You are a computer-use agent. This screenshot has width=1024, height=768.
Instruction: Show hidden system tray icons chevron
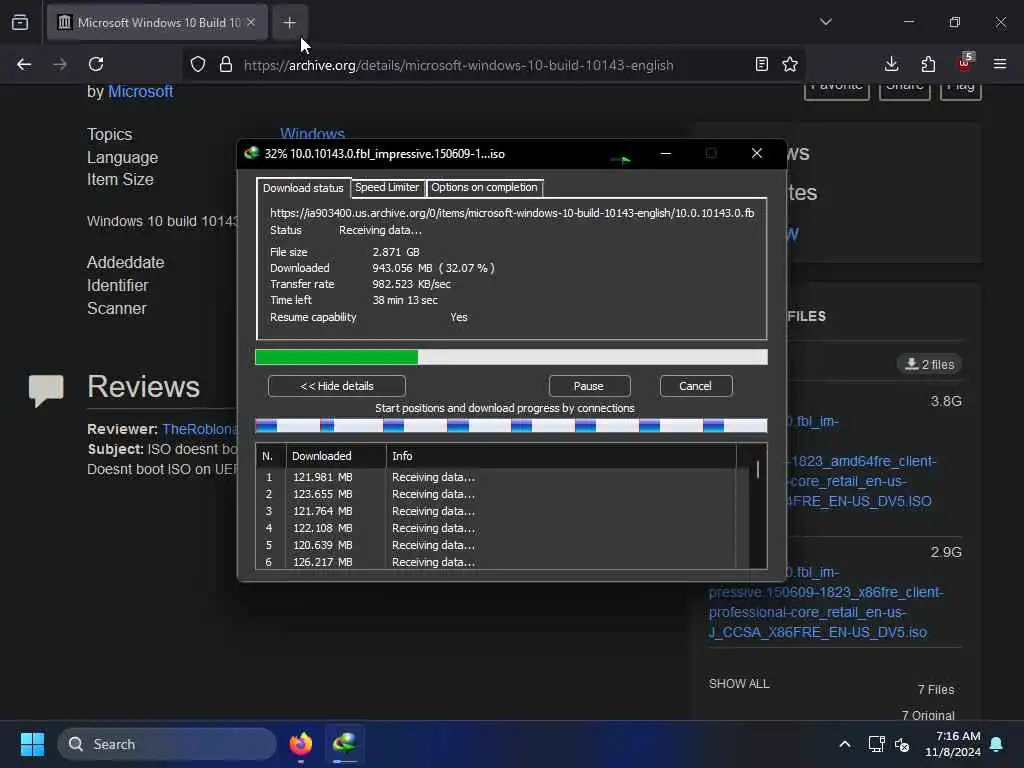844,744
